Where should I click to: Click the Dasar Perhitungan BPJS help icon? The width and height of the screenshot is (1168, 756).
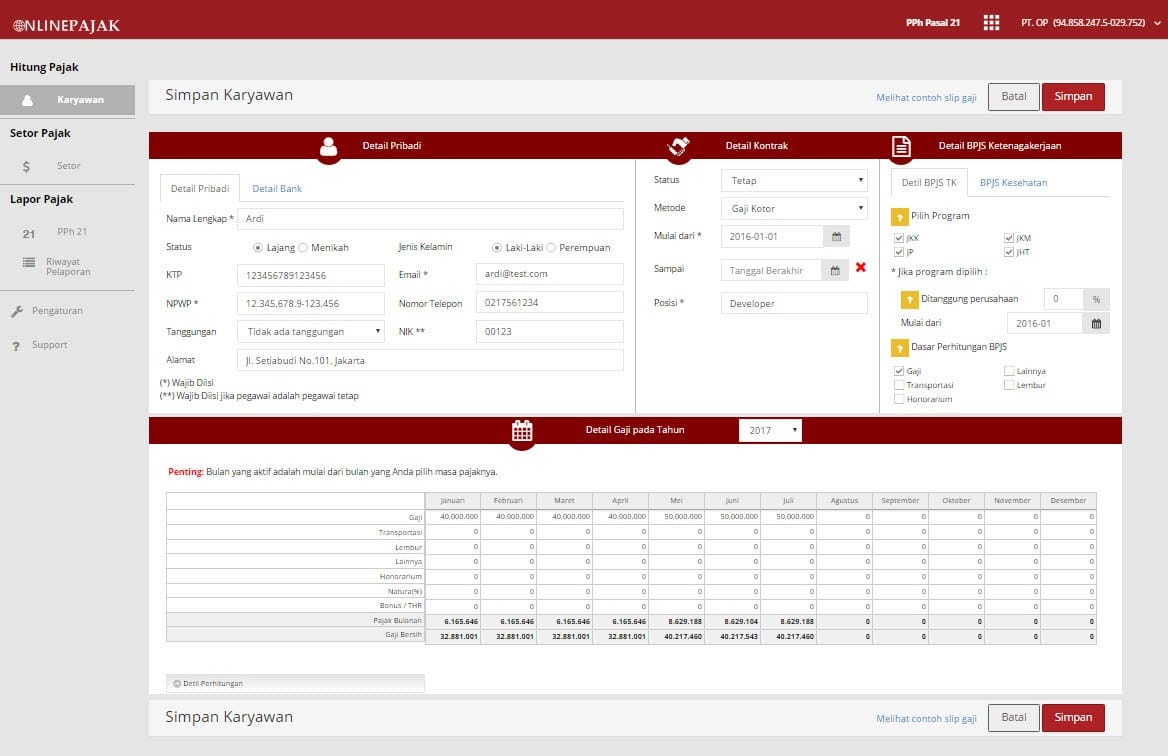899,348
